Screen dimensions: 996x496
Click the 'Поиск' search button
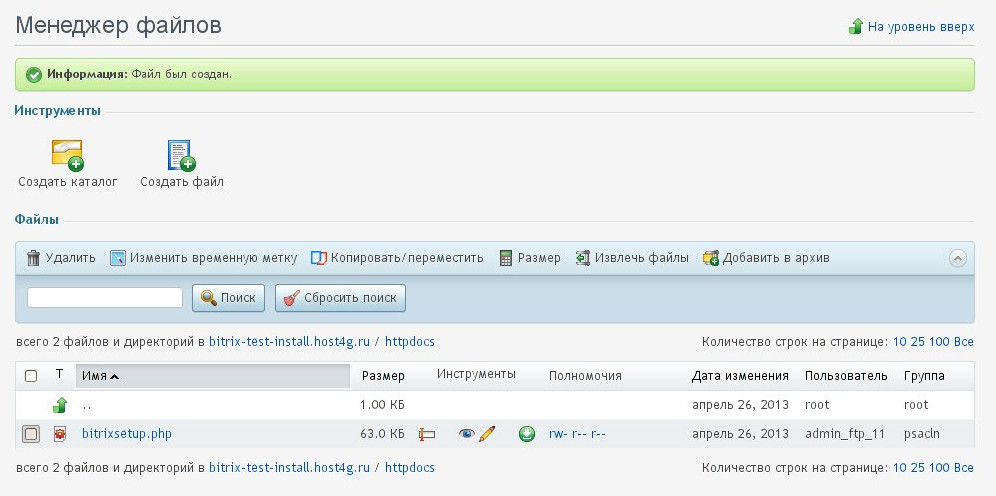pos(229,298)
